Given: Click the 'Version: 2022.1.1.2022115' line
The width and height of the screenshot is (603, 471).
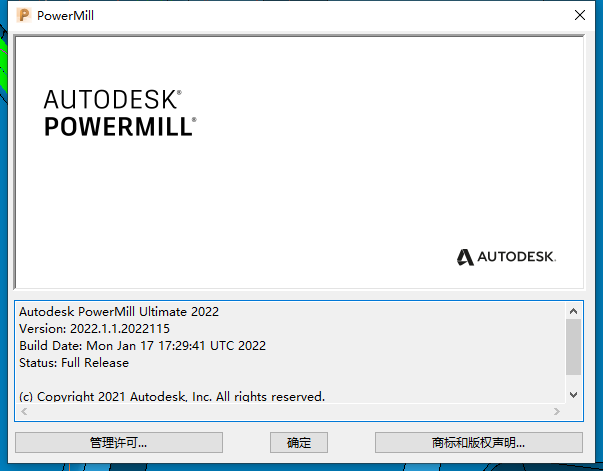Looking at the screenshot, I should coord(94,328).
